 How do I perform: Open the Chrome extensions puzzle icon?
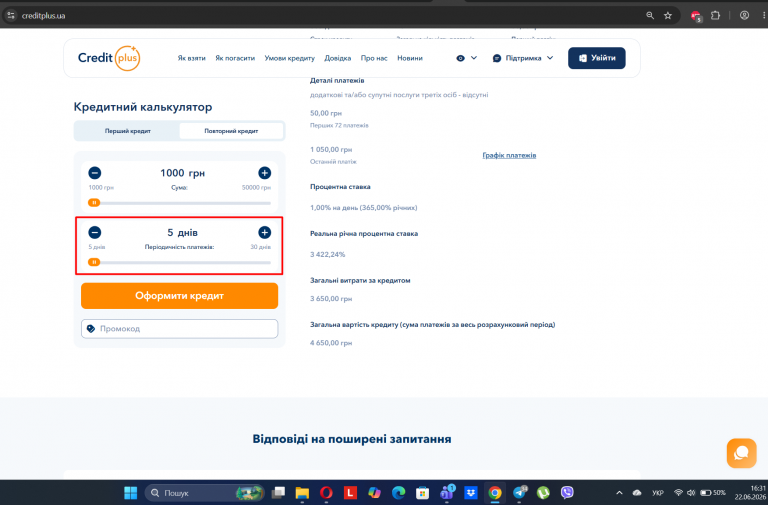coord(715,15)
